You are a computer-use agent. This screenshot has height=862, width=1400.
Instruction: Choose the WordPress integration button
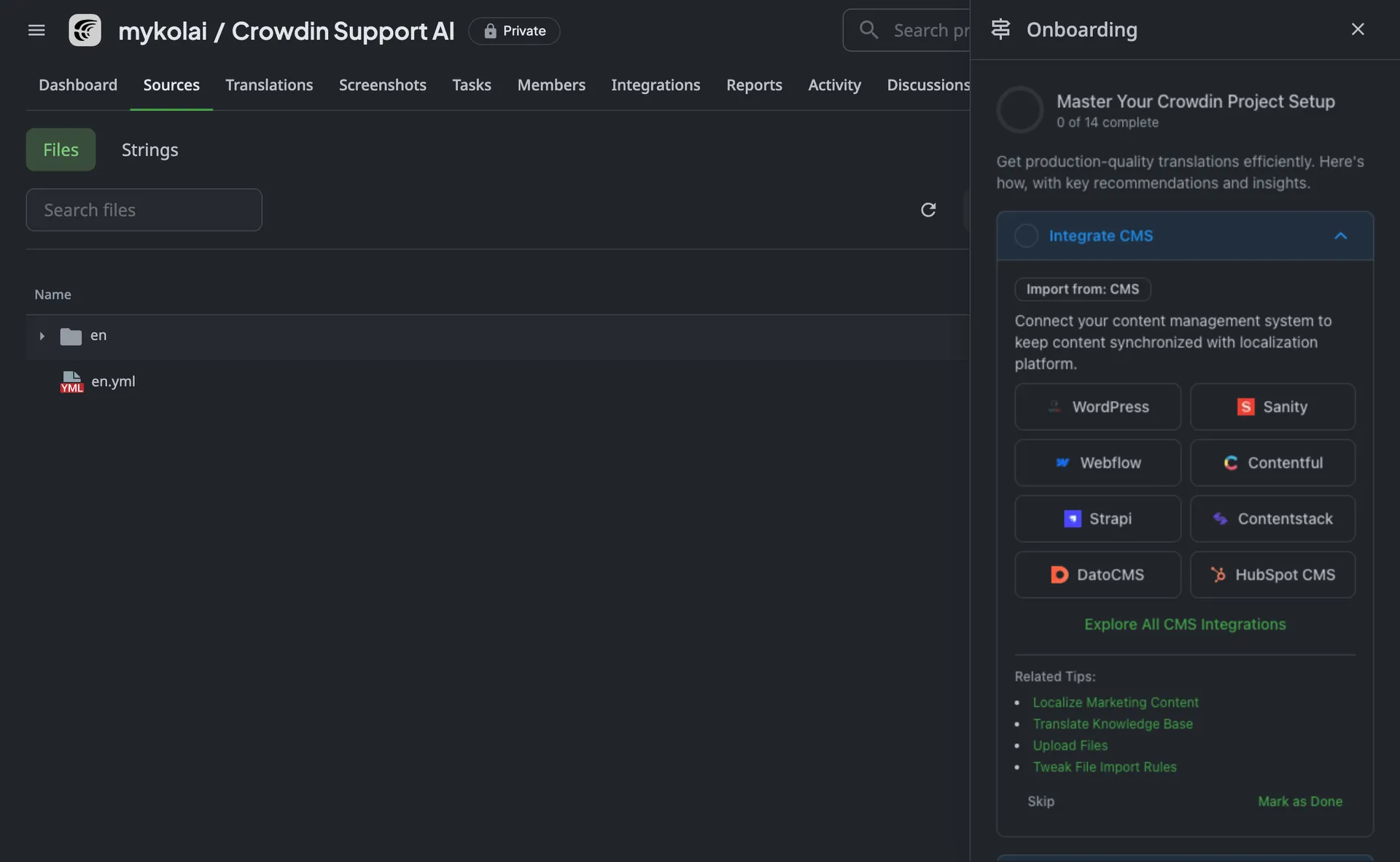click(x=1097, y=407)
